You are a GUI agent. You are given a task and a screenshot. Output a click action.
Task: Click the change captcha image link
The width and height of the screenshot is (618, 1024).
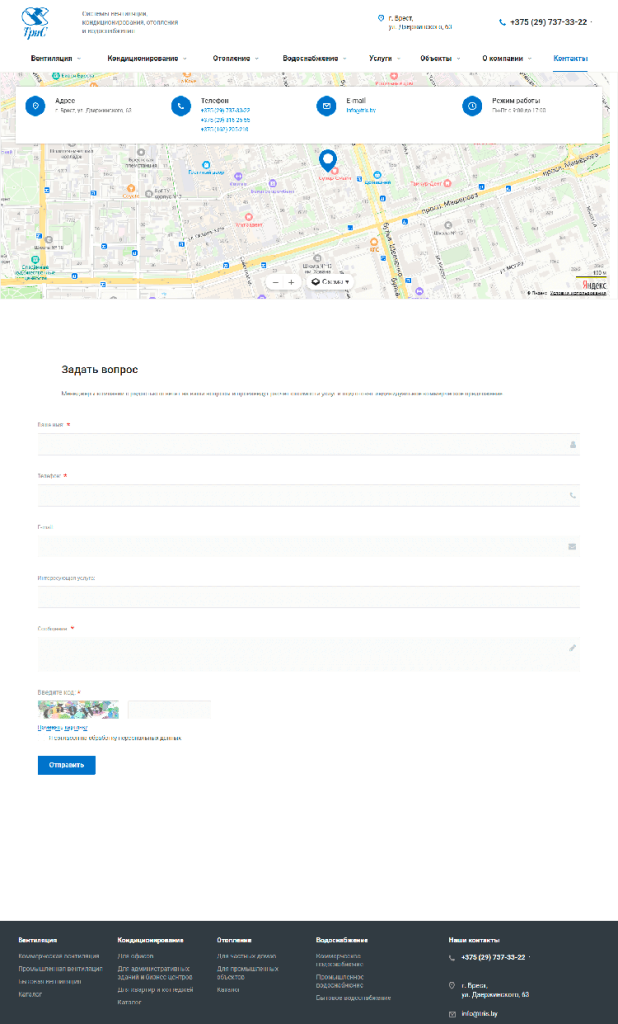tap(63, 728)
